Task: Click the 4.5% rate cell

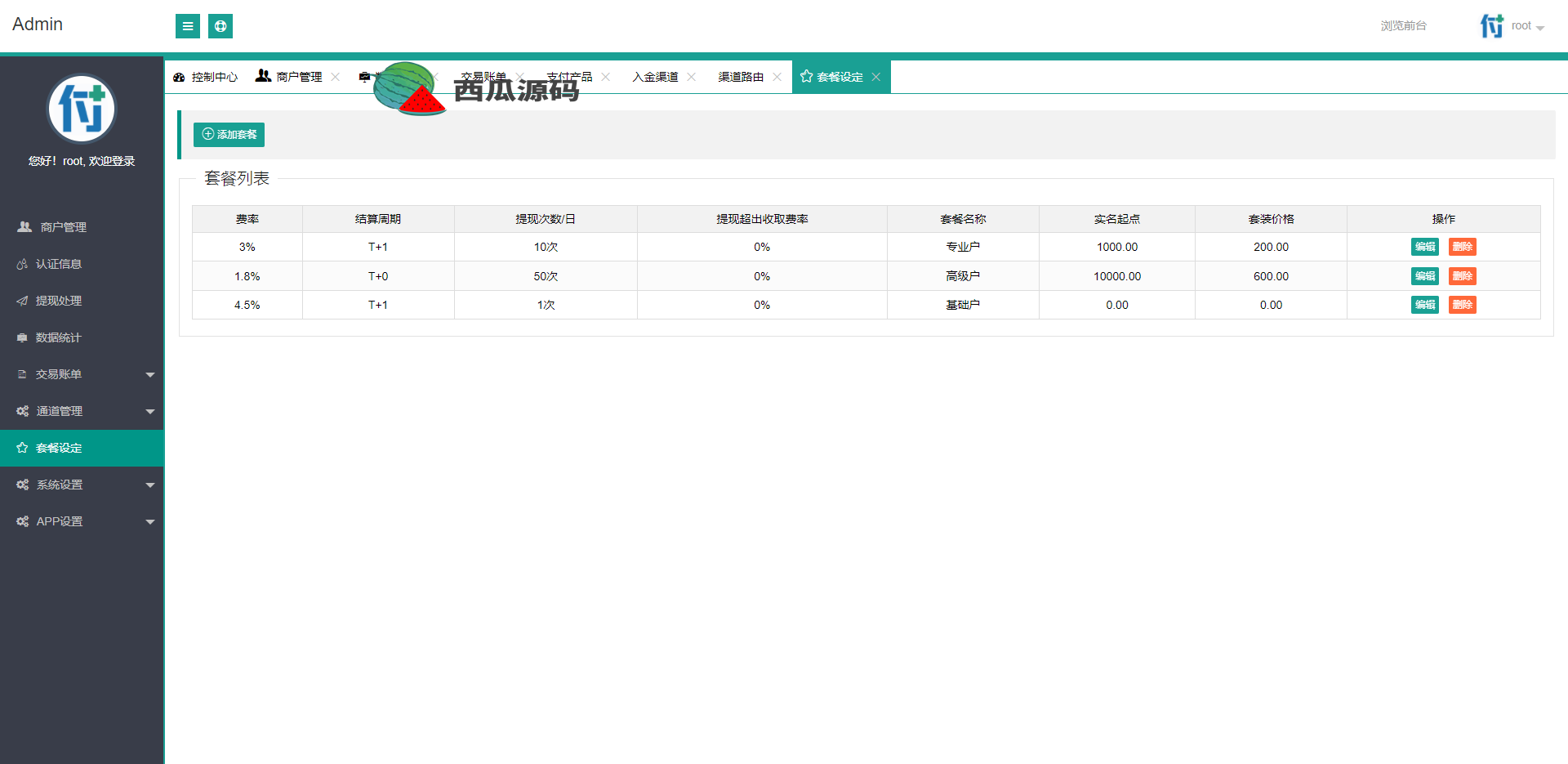Action: coord(247,305)
